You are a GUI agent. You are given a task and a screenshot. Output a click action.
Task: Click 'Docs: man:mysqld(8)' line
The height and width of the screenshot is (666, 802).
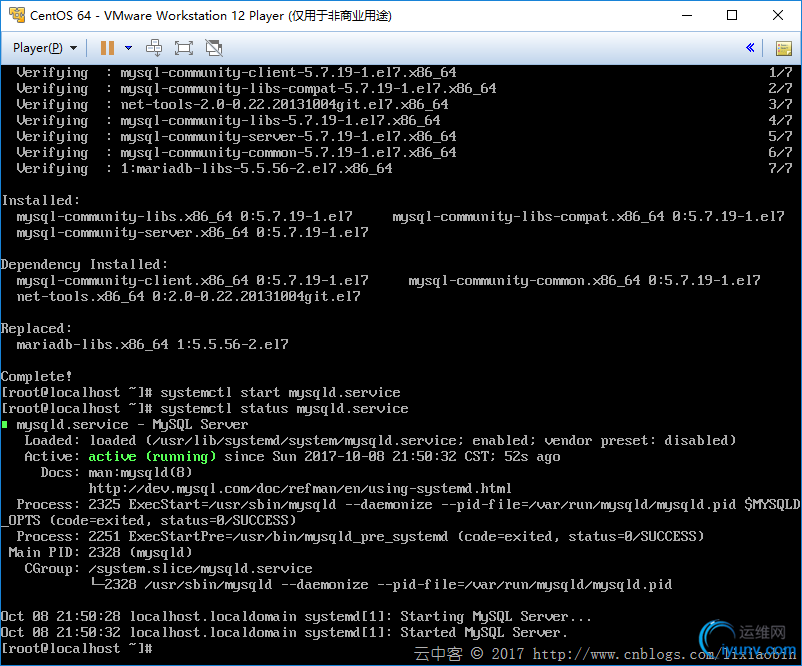click(116, 473)
